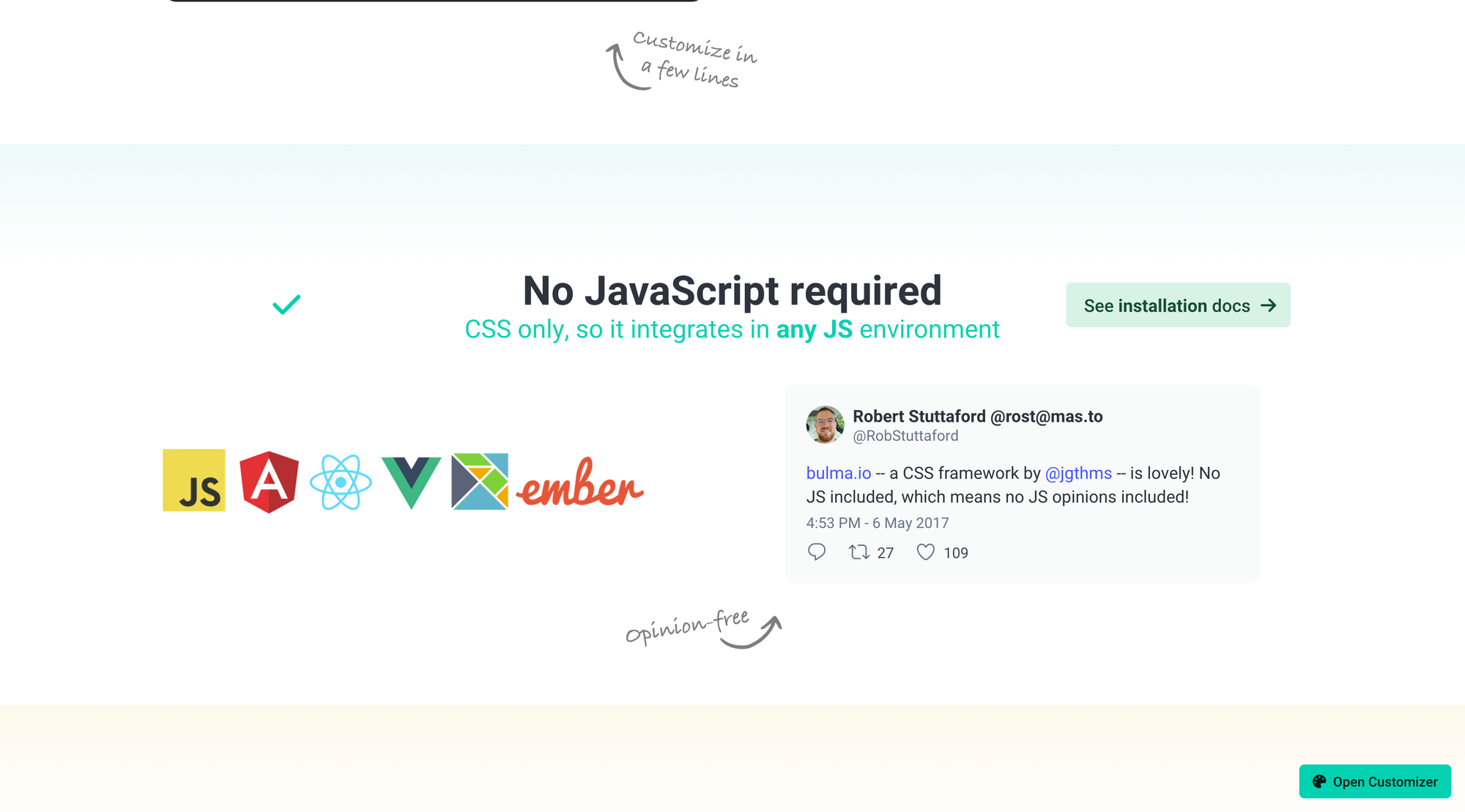This screenshot has width=1465, height=812.
Task: Click the Elm tangram logo
Action: click(x=480, y=481)
